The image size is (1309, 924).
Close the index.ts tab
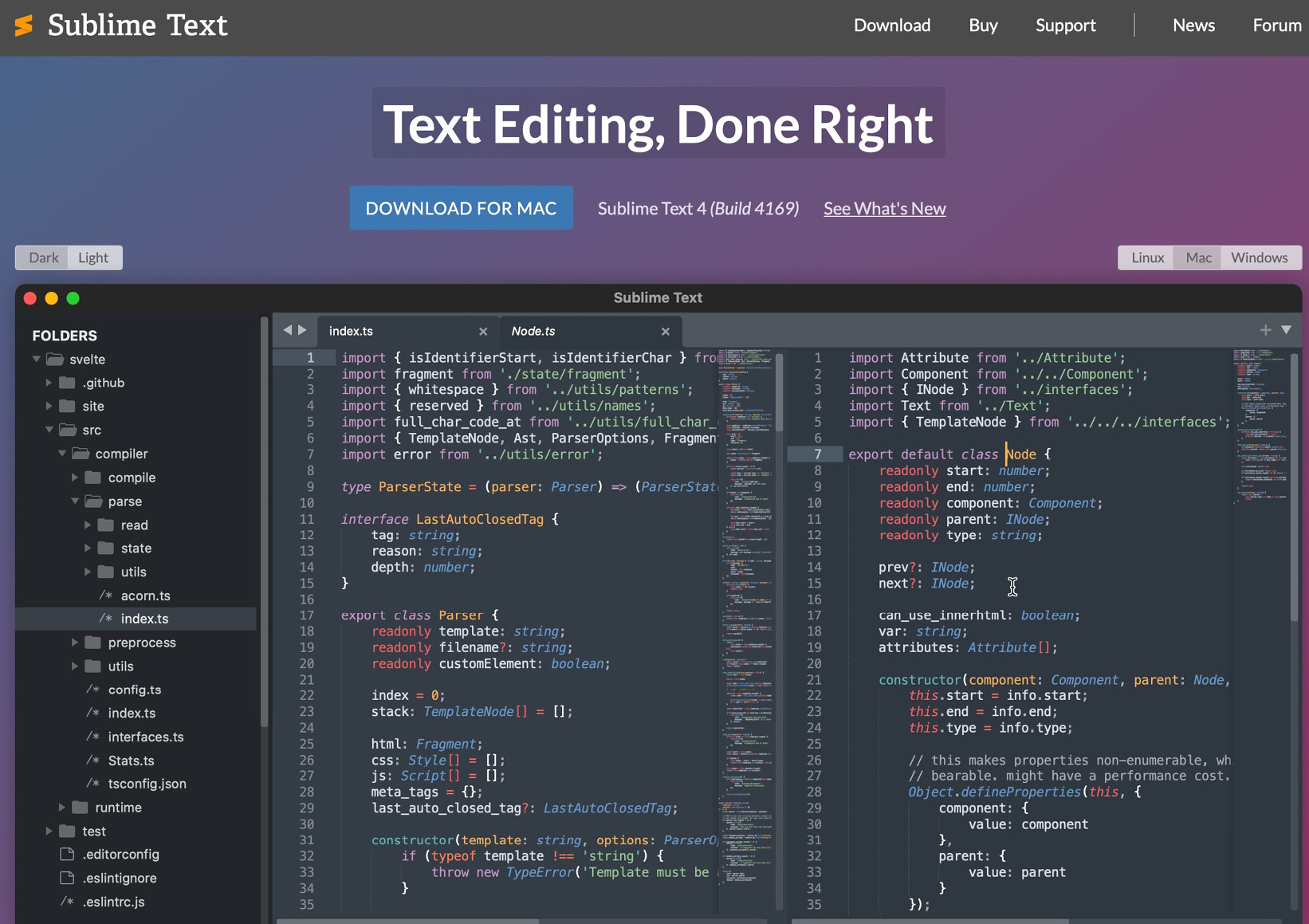(483, 331)
